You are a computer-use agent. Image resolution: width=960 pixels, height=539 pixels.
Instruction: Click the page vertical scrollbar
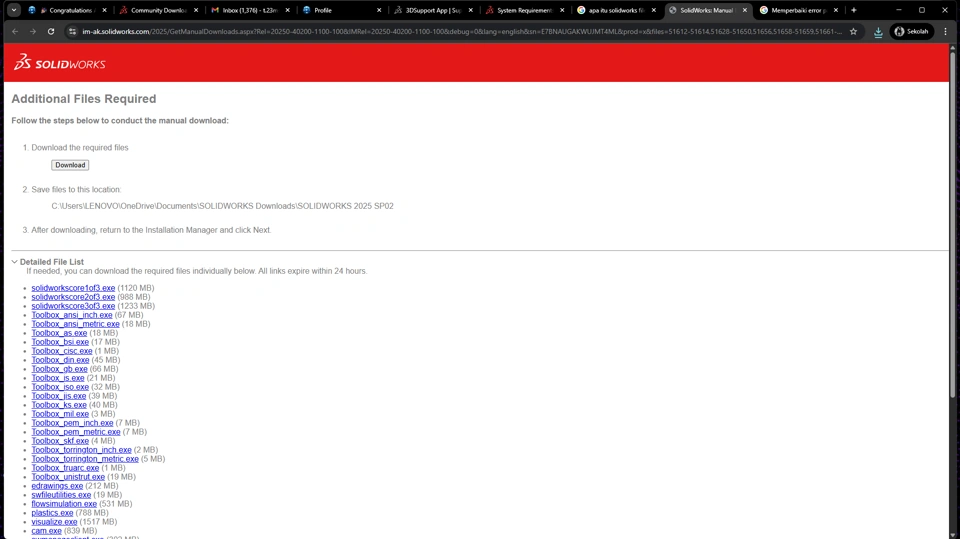click(953, 227)
